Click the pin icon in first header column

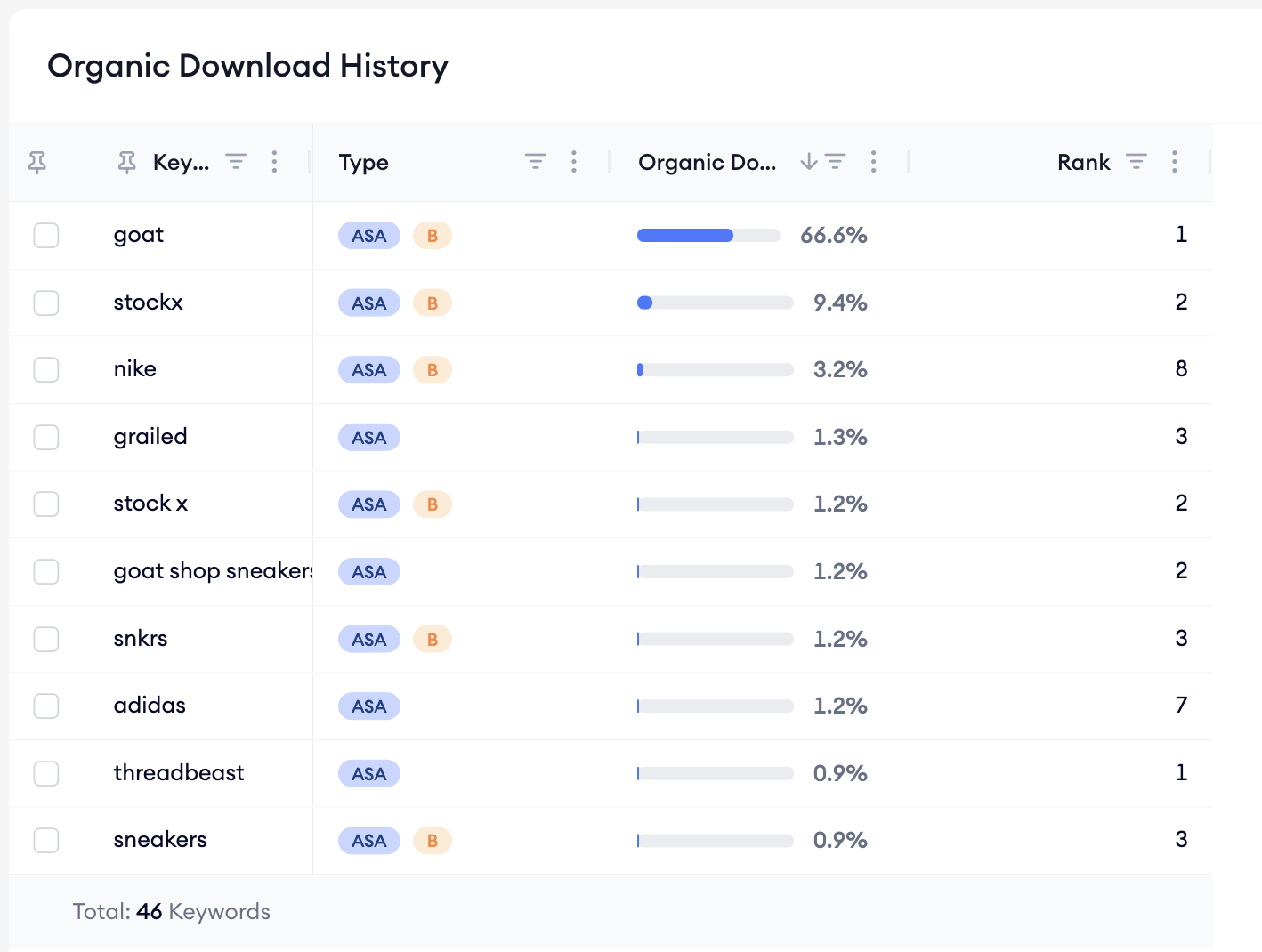[37, 162]
